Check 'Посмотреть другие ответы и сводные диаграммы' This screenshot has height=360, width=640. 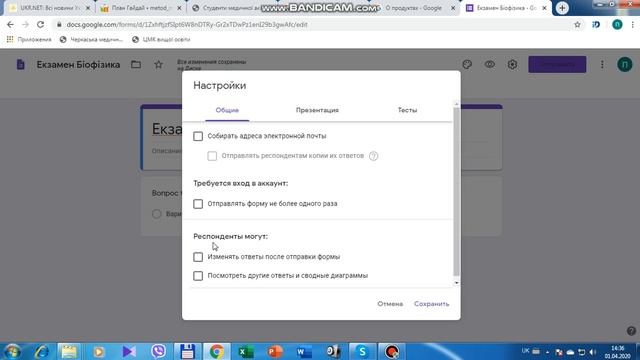tap(198, 276)
